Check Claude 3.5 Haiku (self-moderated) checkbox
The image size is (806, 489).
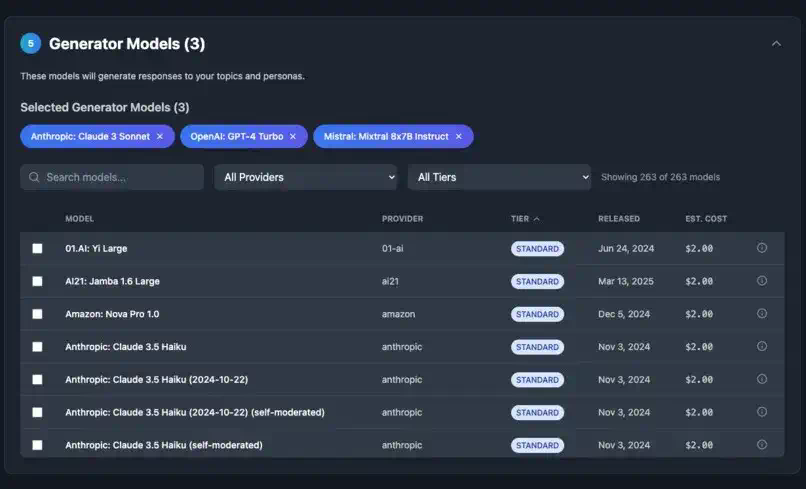tap(38, 445)
